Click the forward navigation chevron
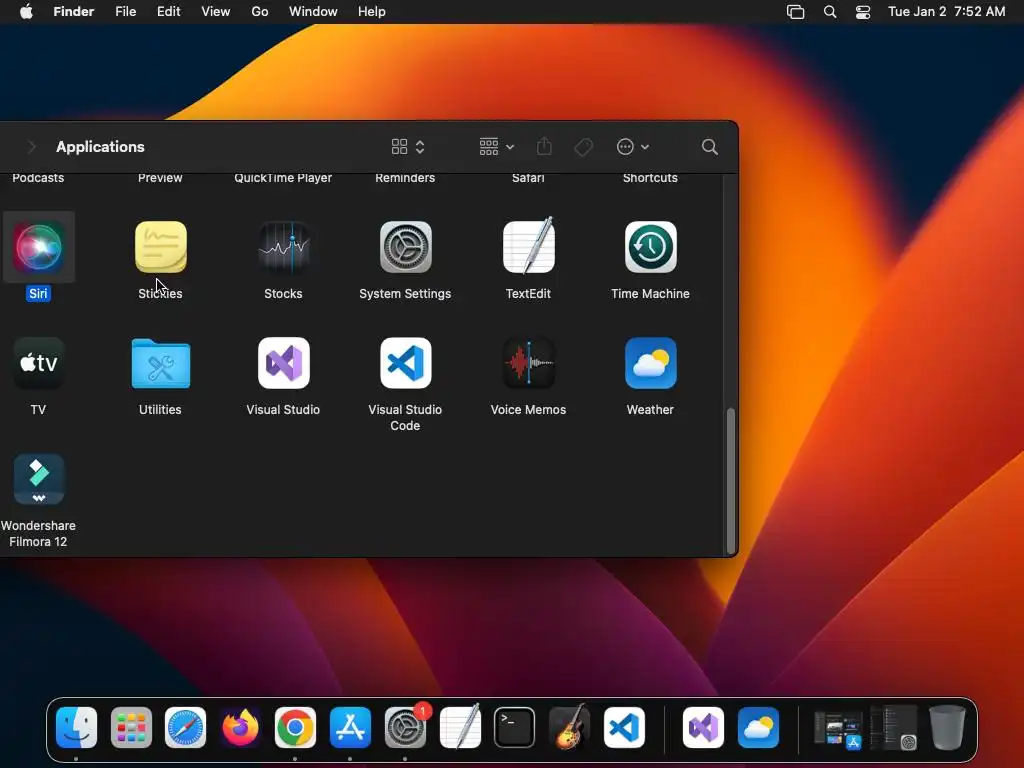The width and height of the screenshot is (1024, 768). click(x=31, y=147)
